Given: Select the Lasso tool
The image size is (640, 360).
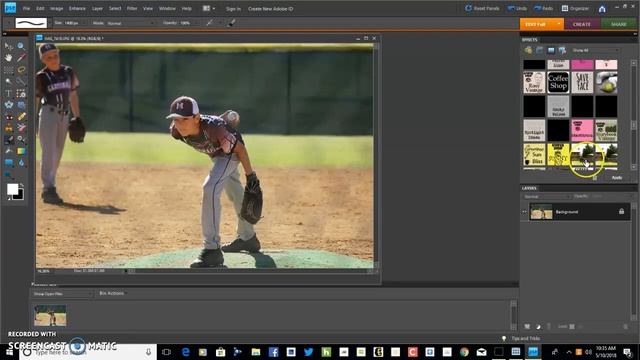Looking at the screenshot, I should pyautogui.click(x=21, y=70).
